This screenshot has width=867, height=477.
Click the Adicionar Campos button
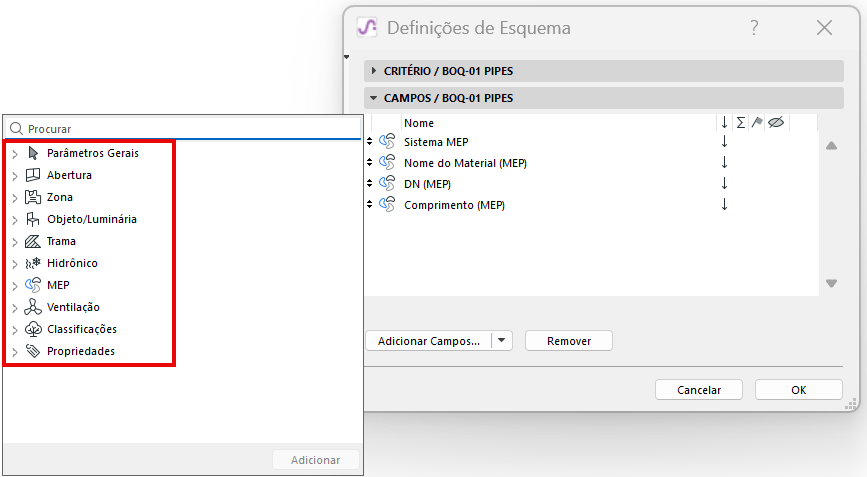click(x=429, y=340)
